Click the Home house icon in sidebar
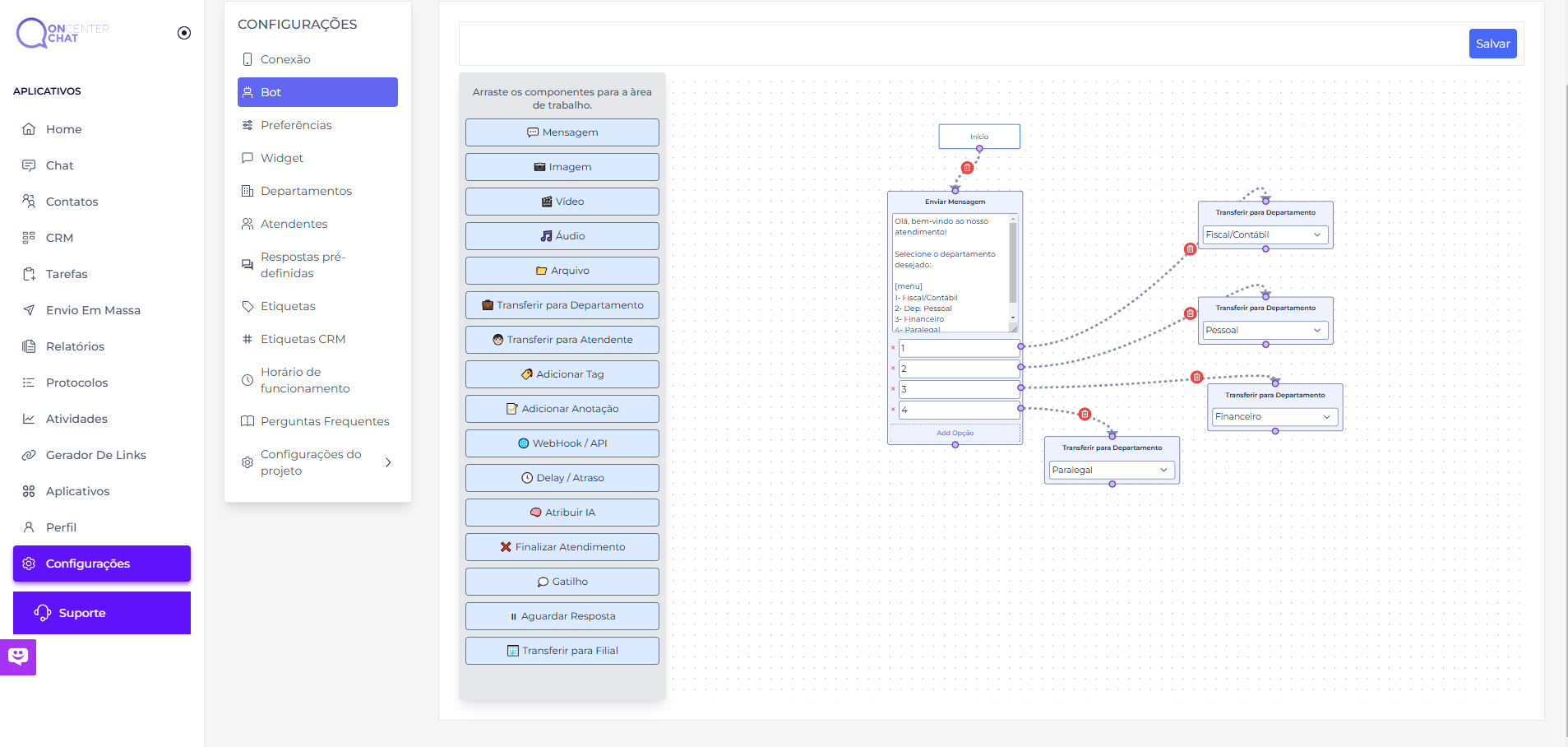The width and height of the screenshot is (1568, 747). [x=29, y=129]
